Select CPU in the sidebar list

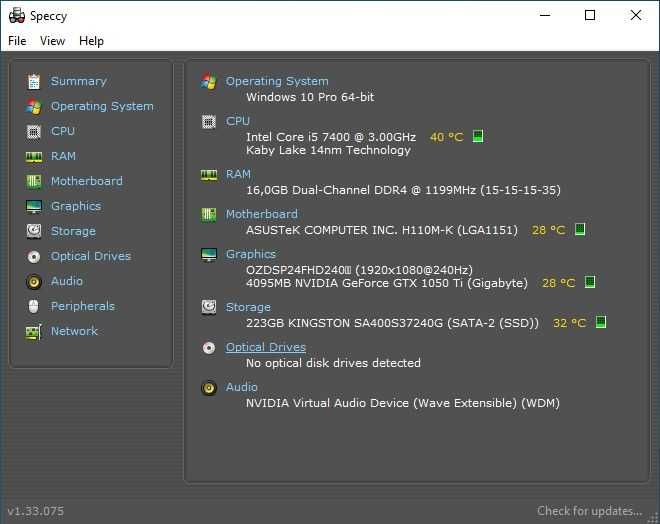tap(63, 131)
